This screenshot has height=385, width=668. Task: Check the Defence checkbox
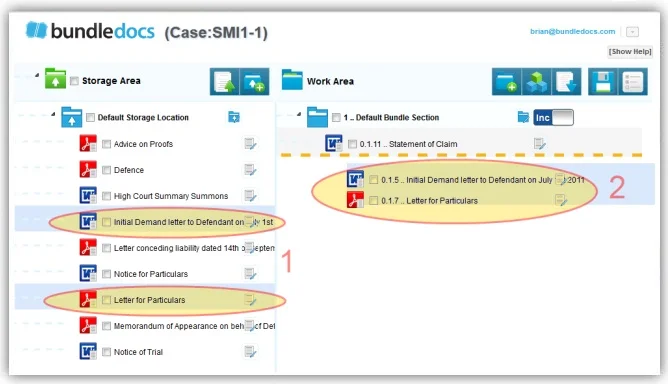point(107,170)
